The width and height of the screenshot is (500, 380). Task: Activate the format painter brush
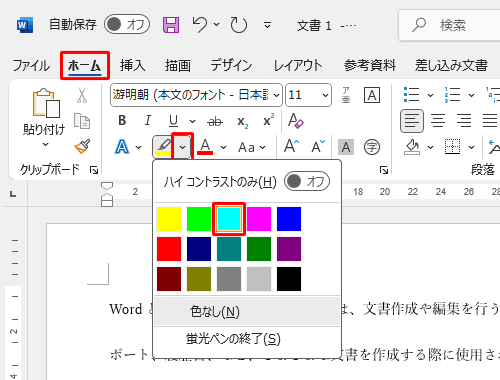click(82, 147)
